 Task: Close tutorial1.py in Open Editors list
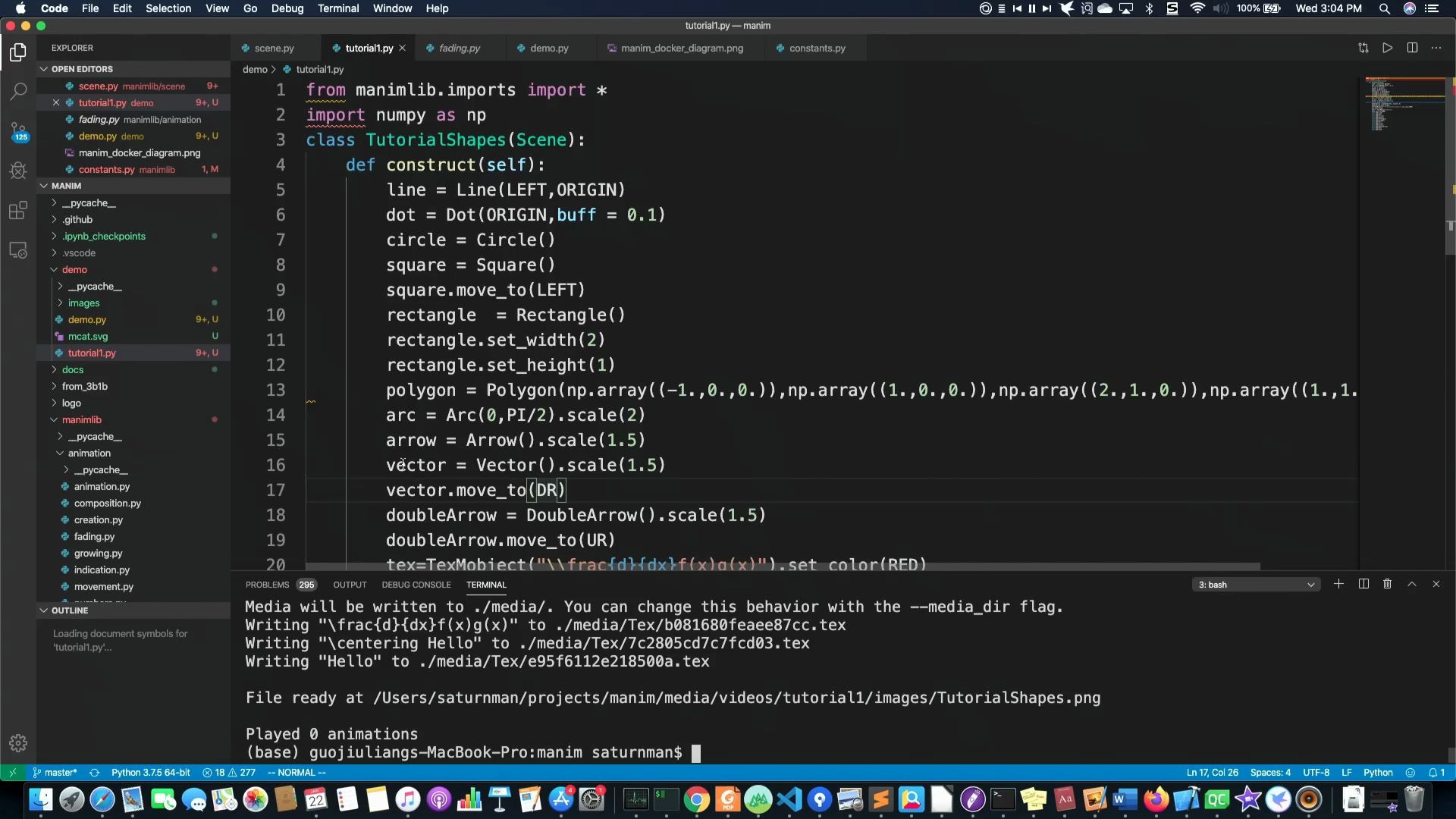pyautogui.click(x=56, y=102)
